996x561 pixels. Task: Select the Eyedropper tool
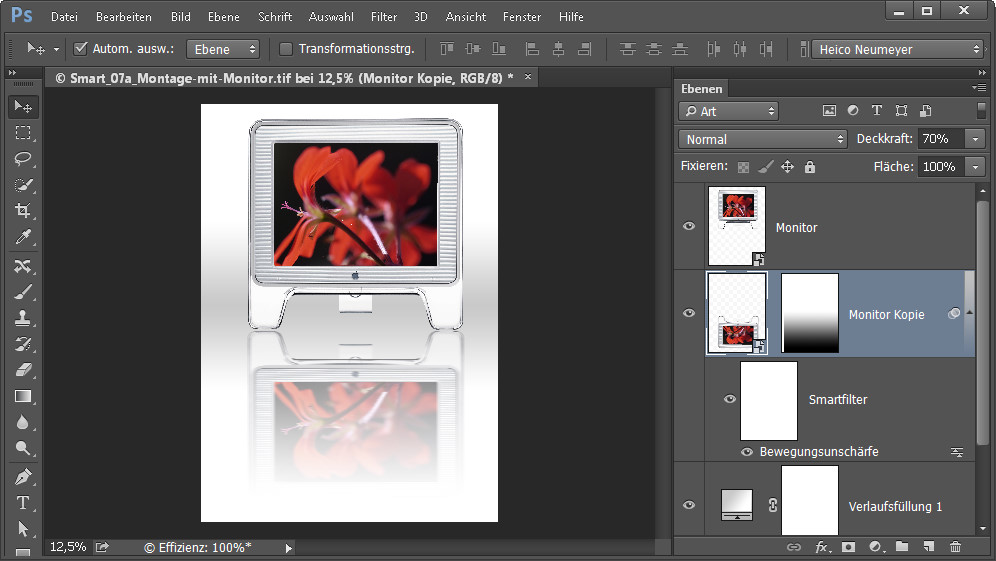23,237
